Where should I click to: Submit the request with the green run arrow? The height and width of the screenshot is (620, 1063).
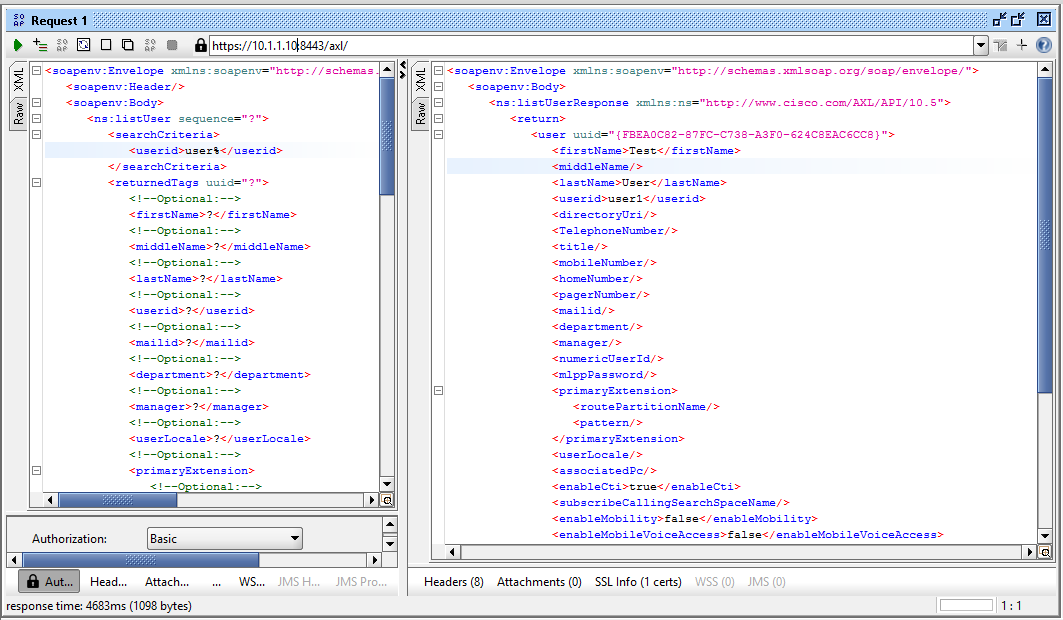pyautogui.click(x=17, y=45)
